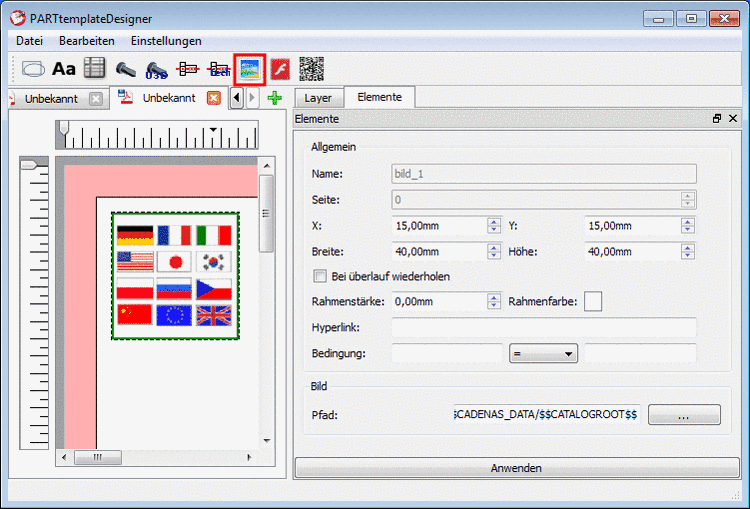Increase the Höhe value

[687, 248]
